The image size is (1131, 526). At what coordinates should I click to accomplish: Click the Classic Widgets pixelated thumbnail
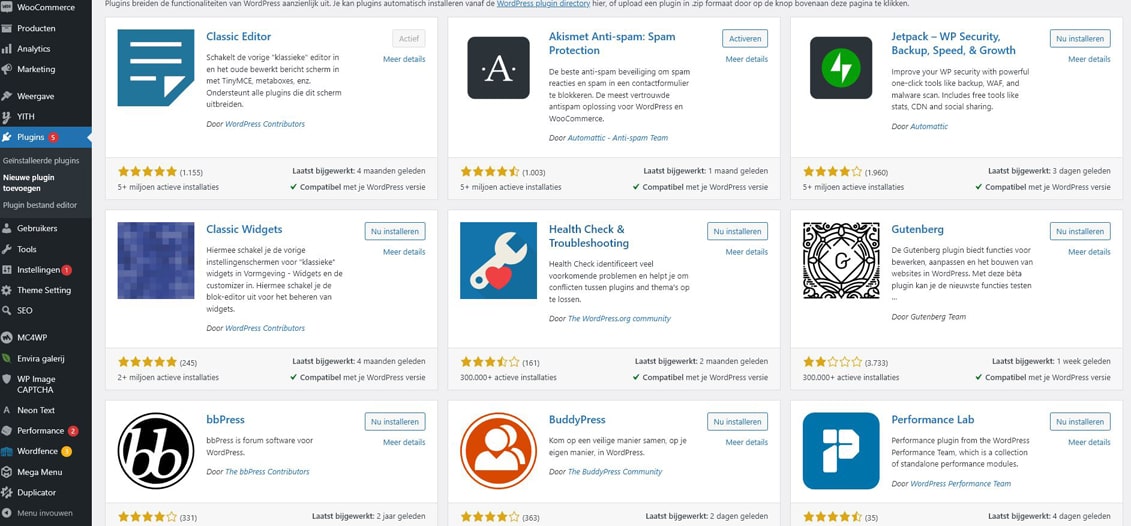tap(156, 260)
